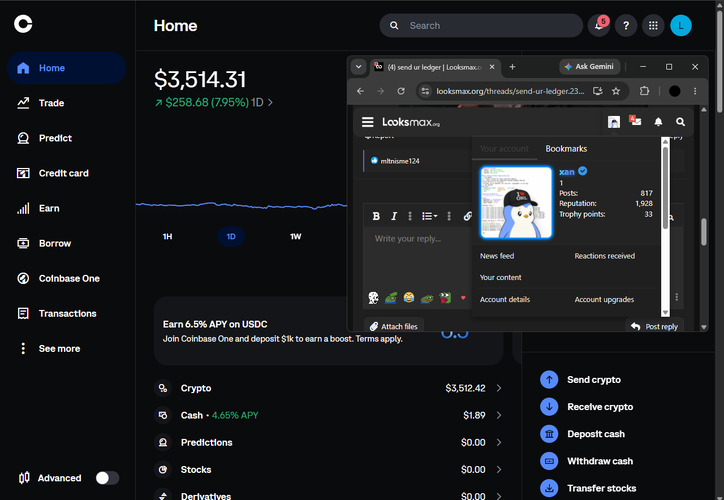Select the 1H chart range
Screen dimensions: 724x500
tap(167, 236)
